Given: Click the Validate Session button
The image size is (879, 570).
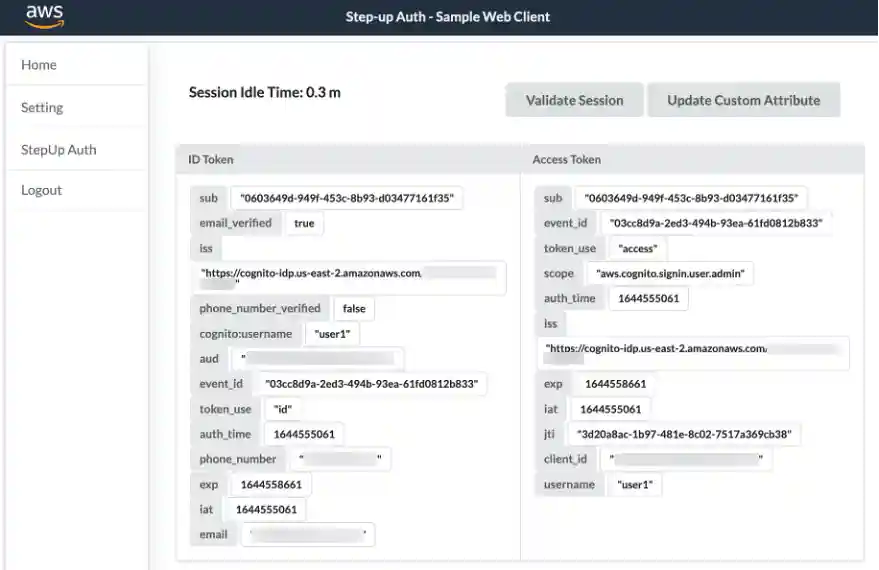Looking at the screenshot, I should click(x=574, y=100).
